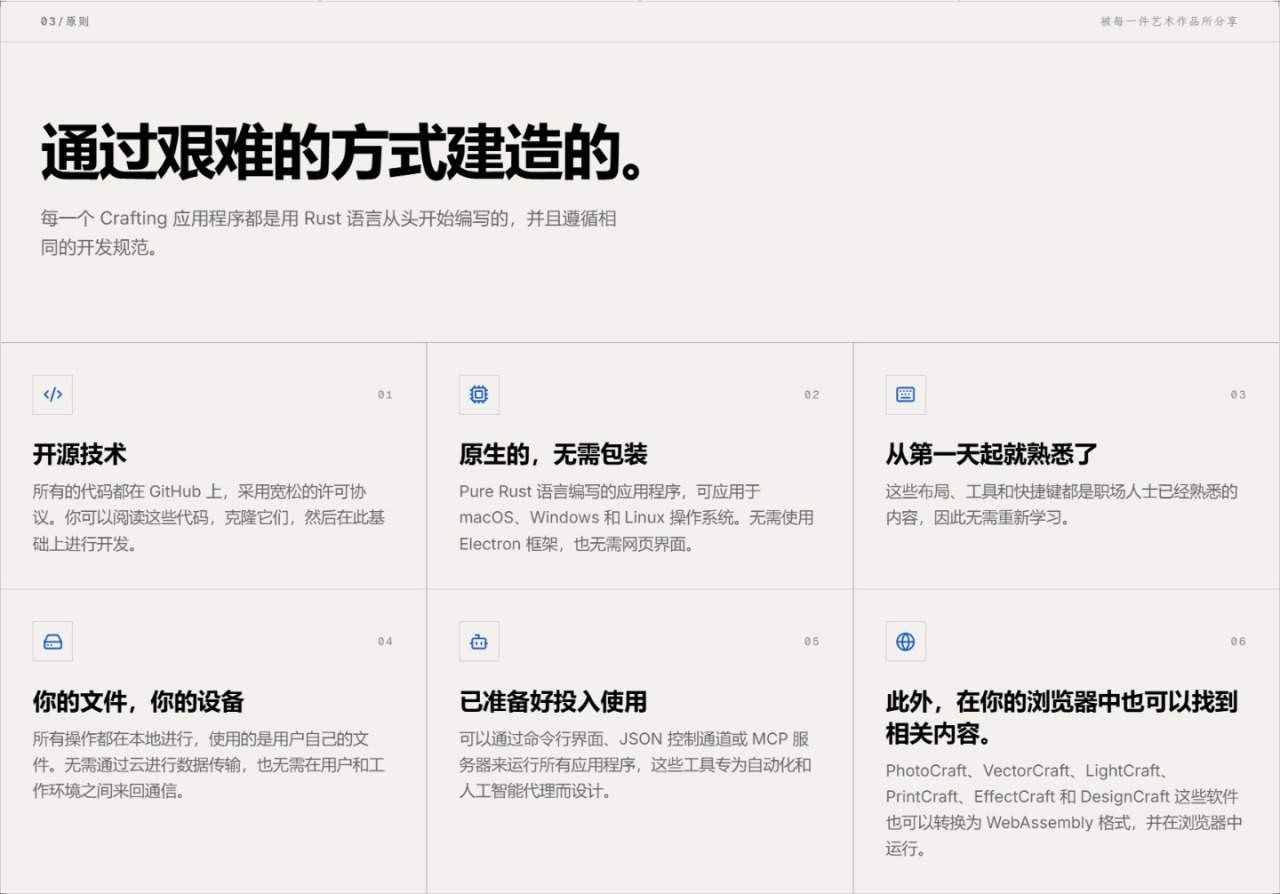Click the 04 number on the 你的文件 card
Viewport: 1280px width, 894px height.
385,642
